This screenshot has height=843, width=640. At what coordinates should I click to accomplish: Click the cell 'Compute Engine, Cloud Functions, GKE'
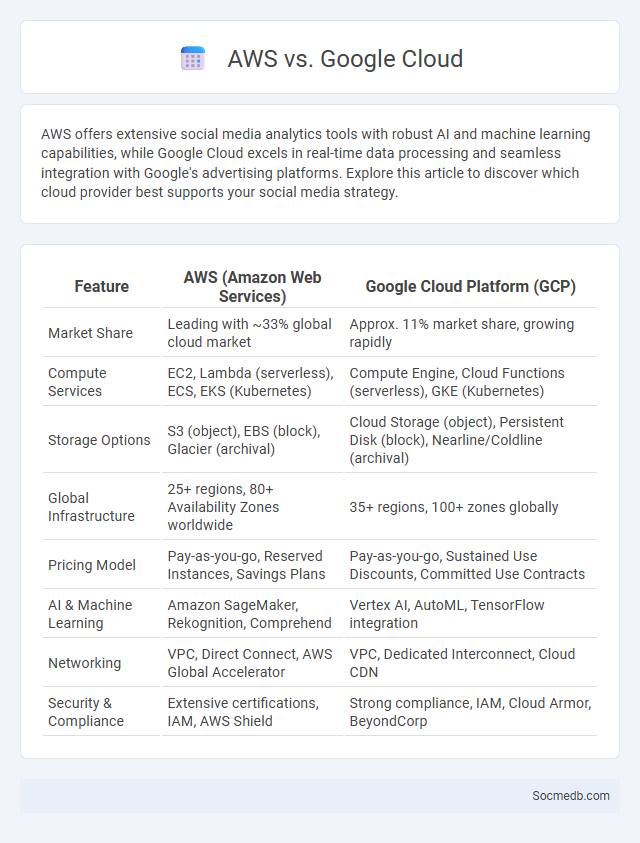(471, 382)
